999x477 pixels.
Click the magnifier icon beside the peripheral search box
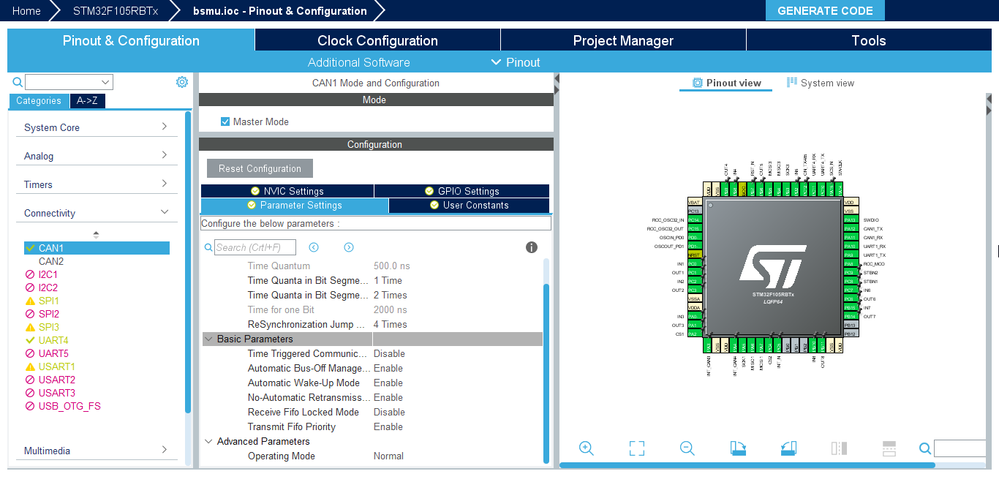17,82
